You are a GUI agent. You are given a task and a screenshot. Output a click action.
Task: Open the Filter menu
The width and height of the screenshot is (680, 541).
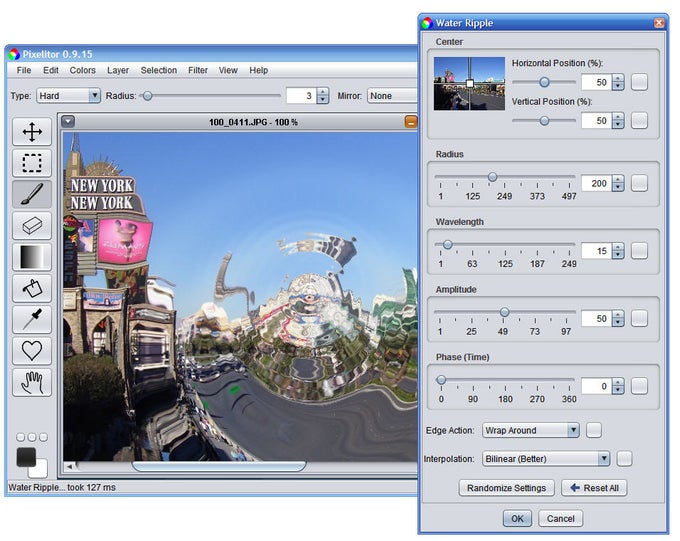point(198,71)
